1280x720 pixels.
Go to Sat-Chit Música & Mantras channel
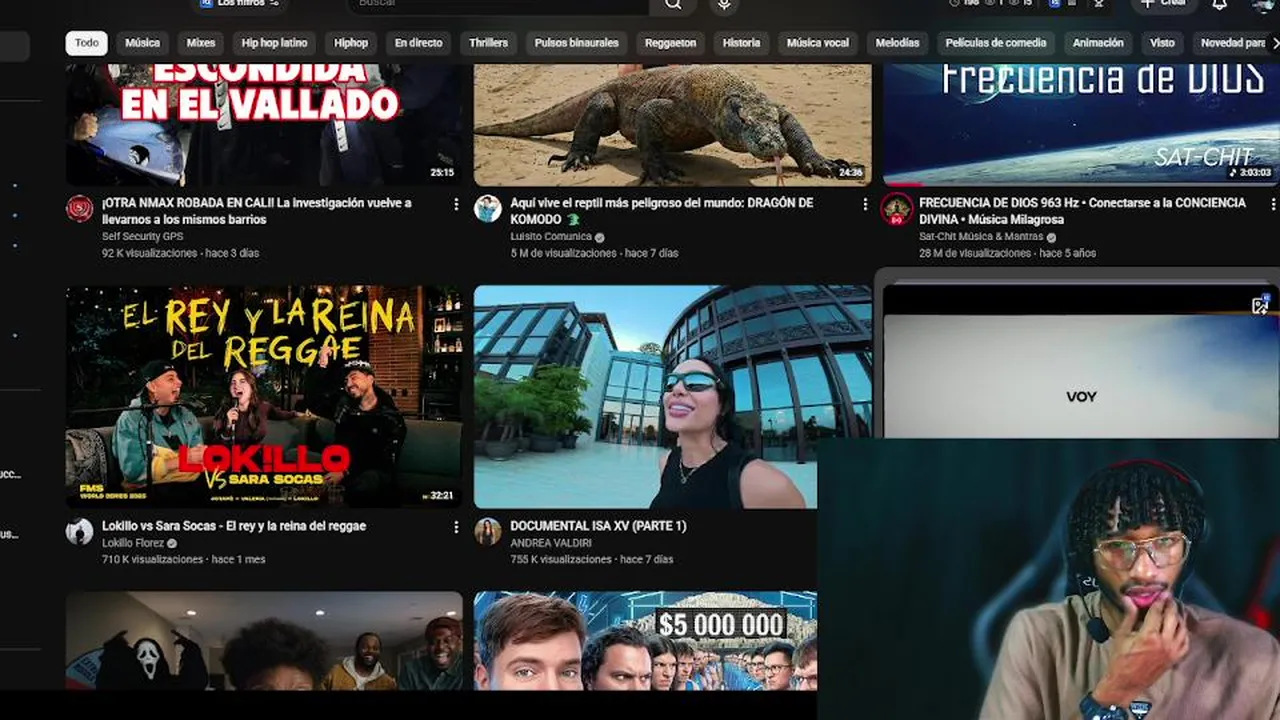click(x=981, y=237)
